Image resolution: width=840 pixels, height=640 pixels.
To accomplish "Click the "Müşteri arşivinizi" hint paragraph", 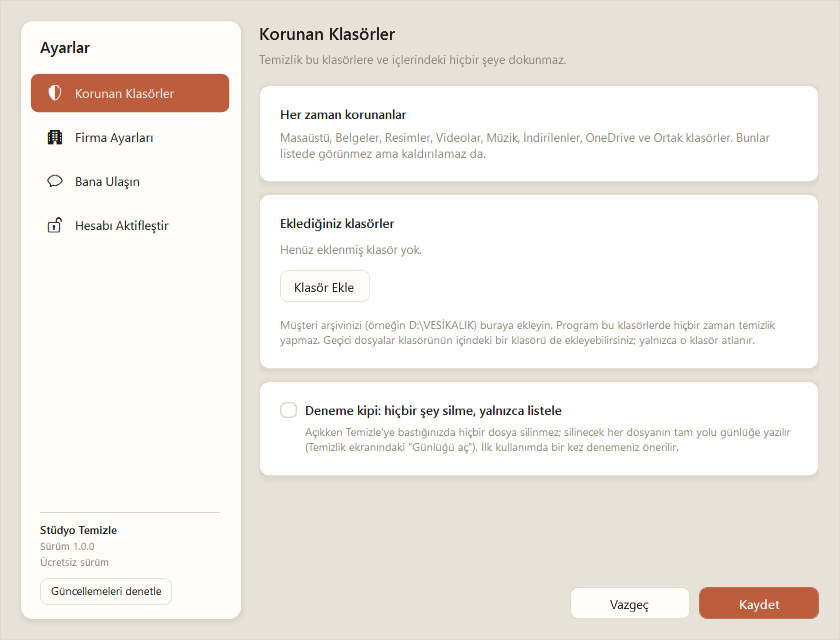I will coord(528,333).
